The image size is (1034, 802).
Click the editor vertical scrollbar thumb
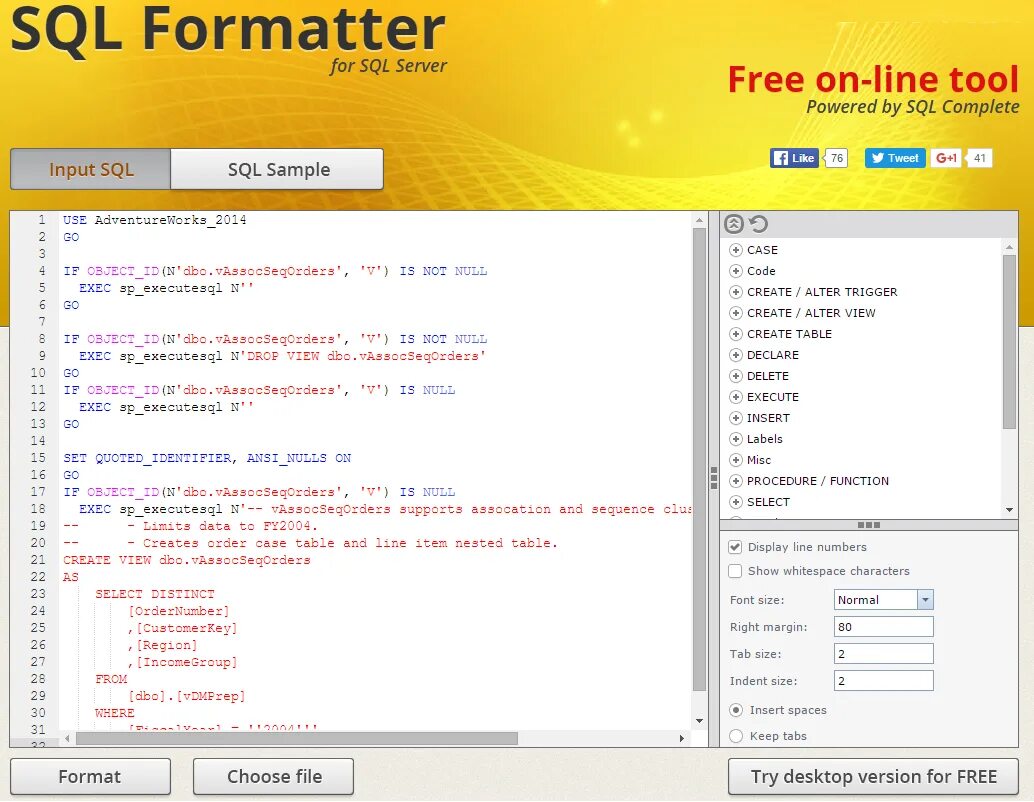click(700, 460)
